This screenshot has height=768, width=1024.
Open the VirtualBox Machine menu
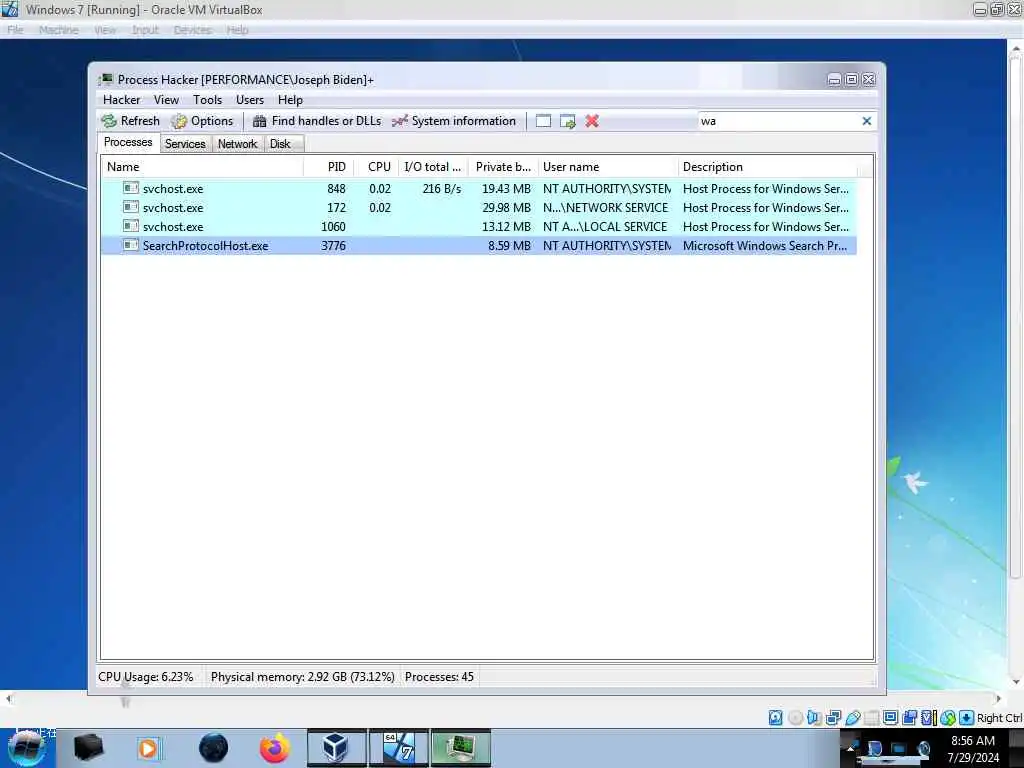(x=59, y=30)
